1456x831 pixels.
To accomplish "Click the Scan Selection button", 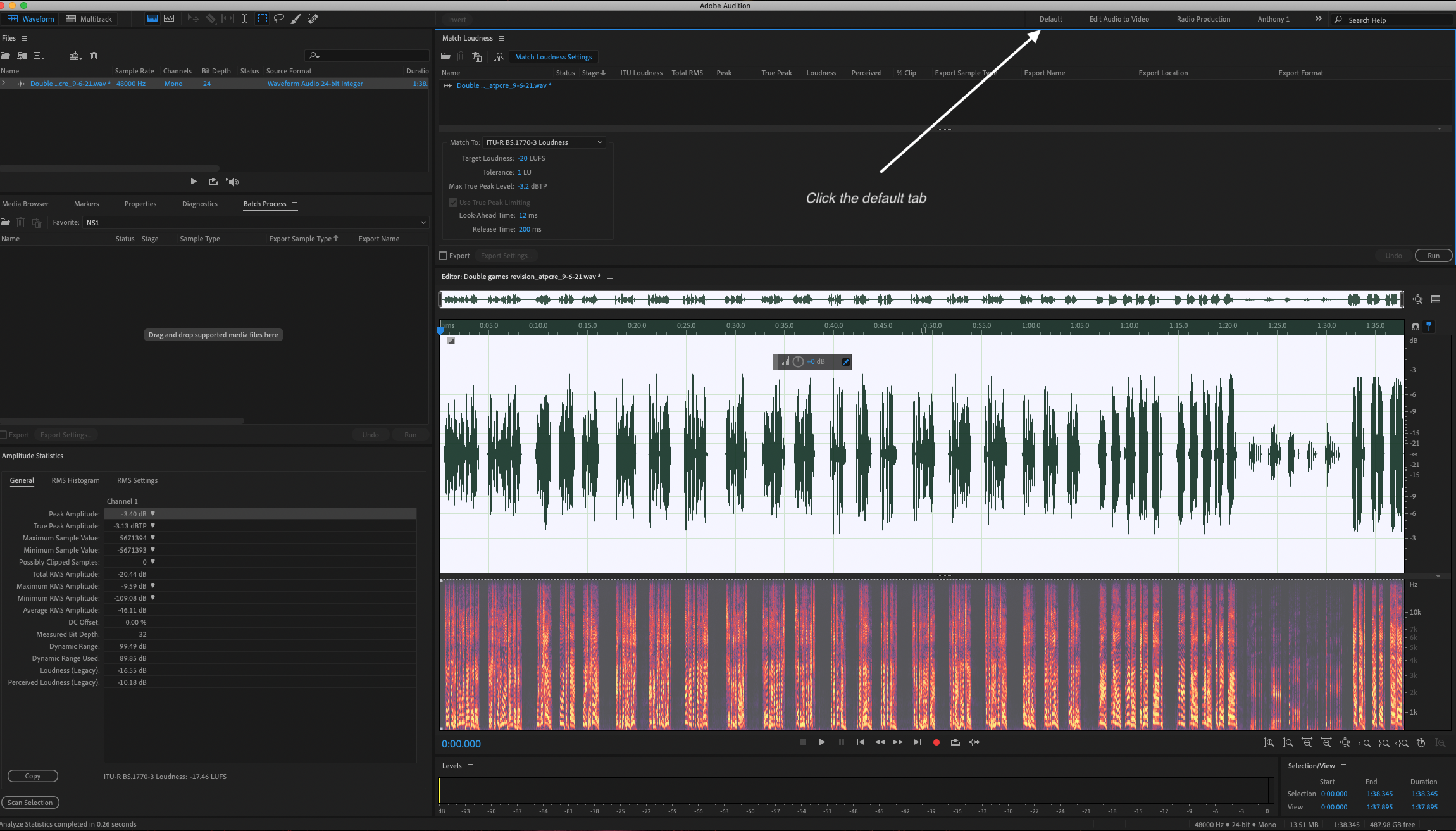I will pos(30,803).
